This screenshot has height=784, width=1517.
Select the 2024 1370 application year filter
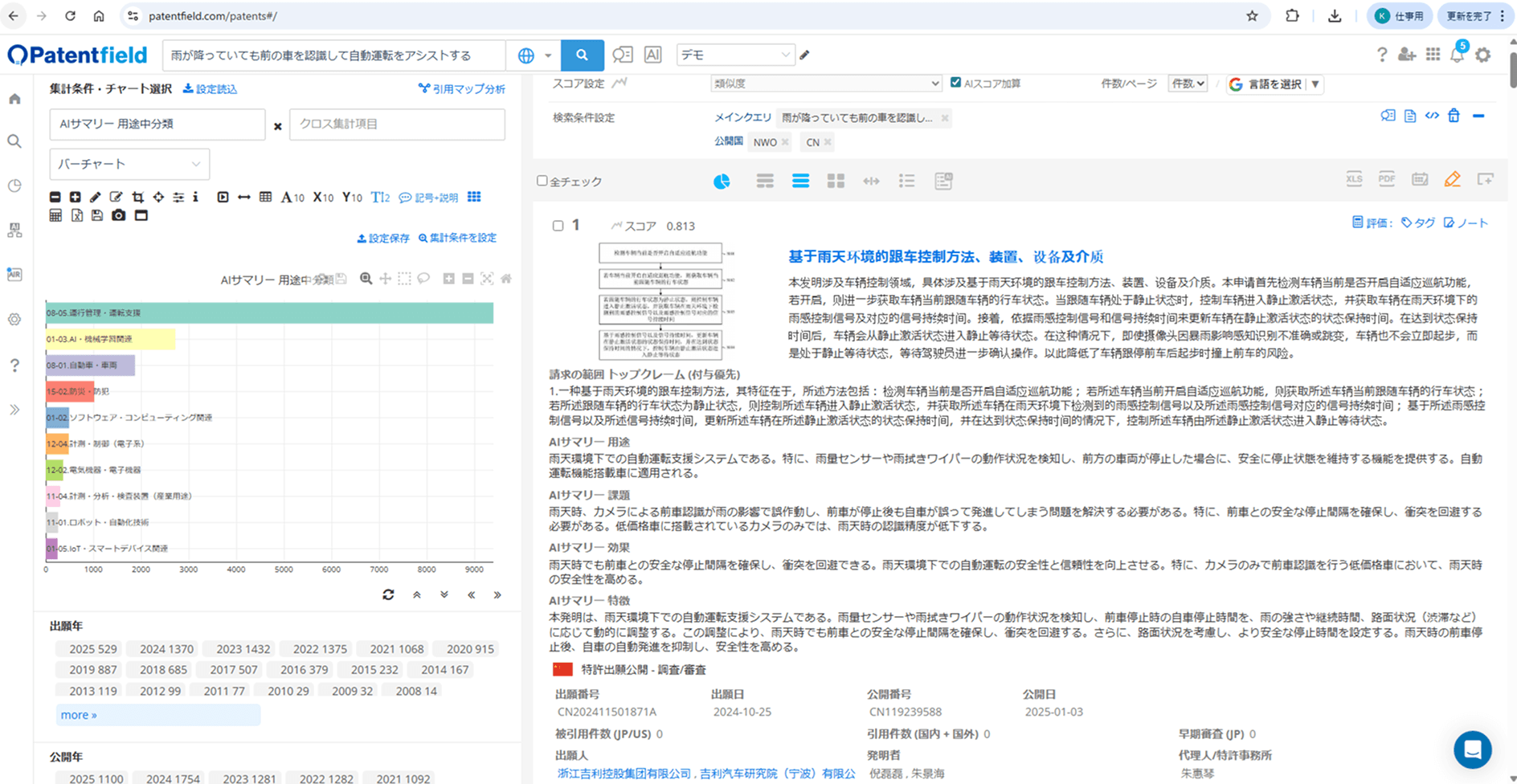pyautogui.click(x=166, y=649)
